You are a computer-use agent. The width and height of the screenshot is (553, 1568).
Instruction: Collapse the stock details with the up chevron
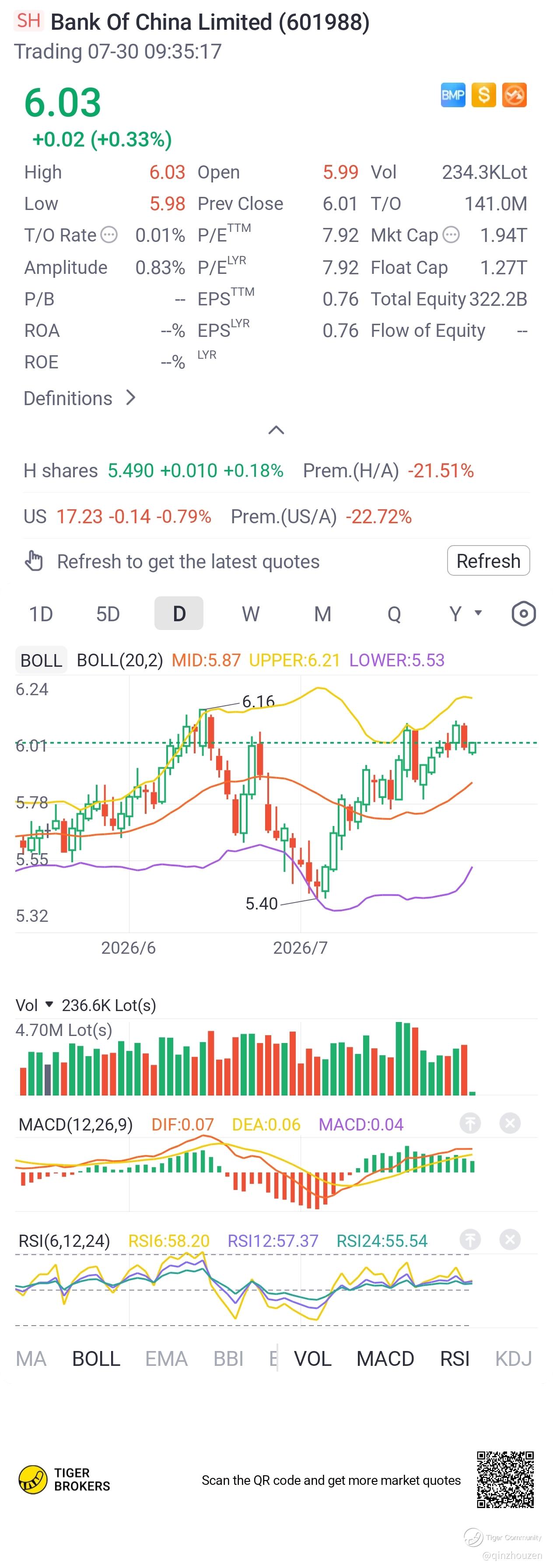coord(276,430)
